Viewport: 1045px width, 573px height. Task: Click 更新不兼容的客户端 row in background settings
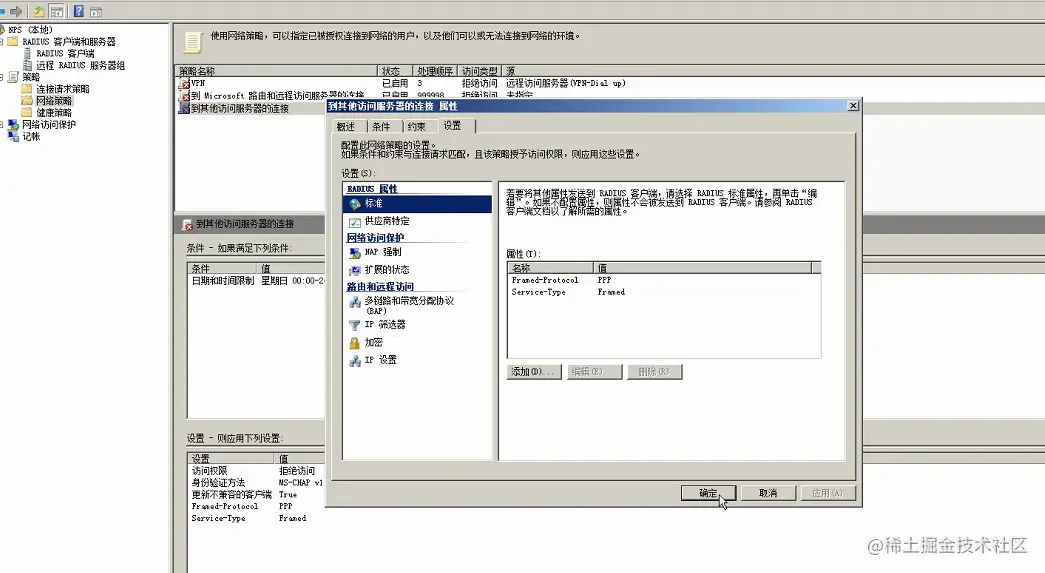[x=257, y=494]
